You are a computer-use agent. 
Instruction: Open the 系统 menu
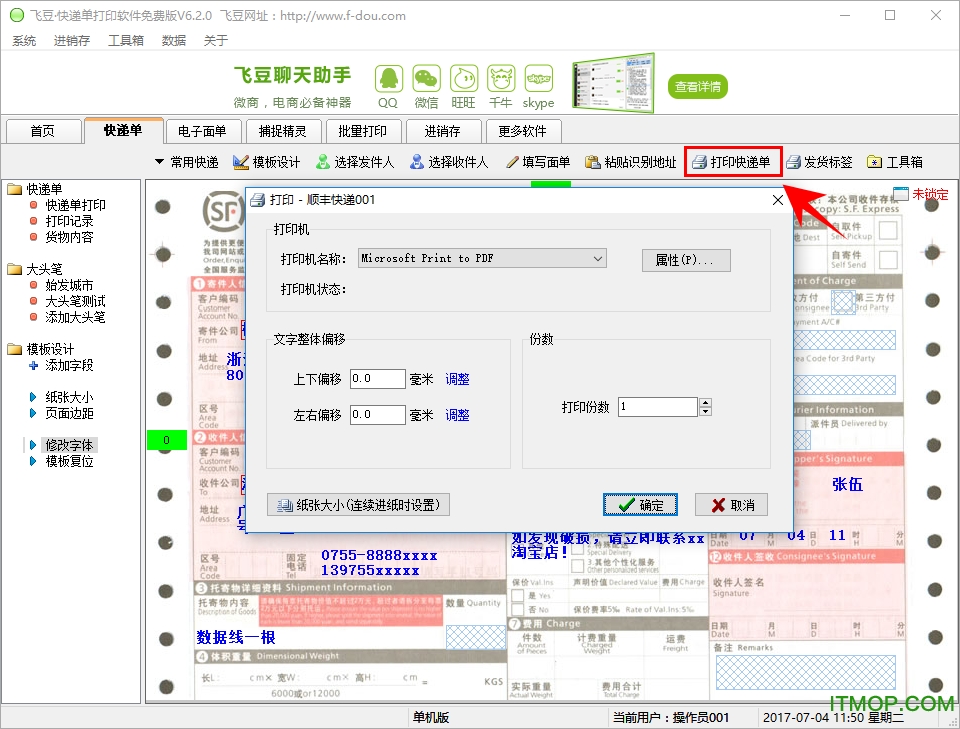tap(24, 40)
